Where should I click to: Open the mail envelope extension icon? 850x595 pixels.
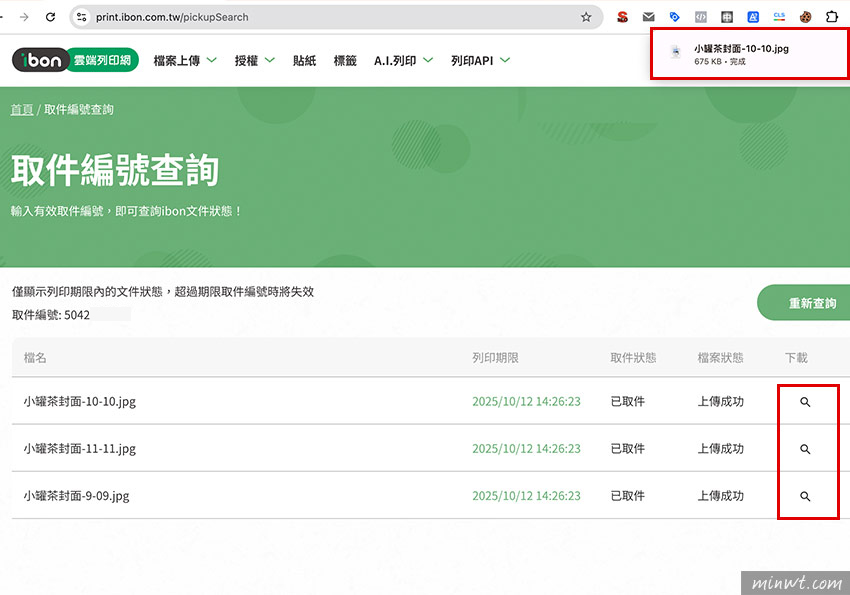649,17
